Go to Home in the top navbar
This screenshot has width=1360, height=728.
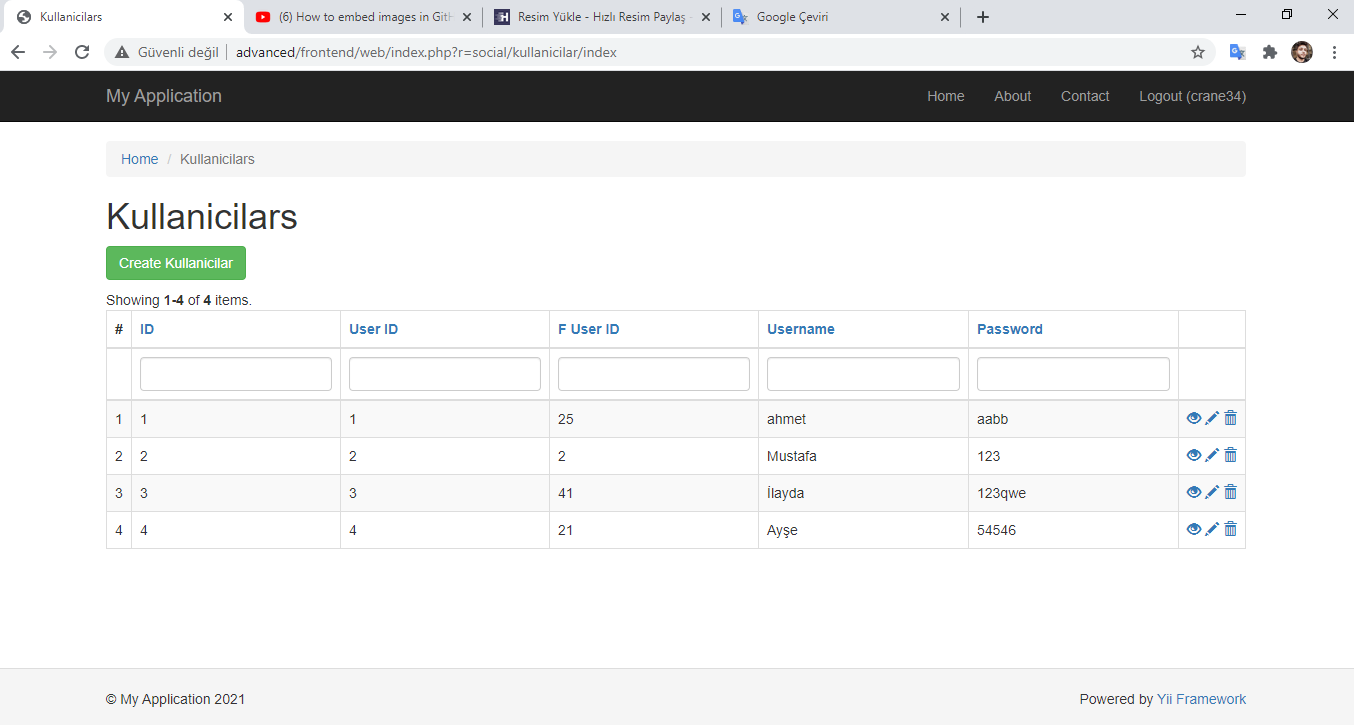point(946,96)
